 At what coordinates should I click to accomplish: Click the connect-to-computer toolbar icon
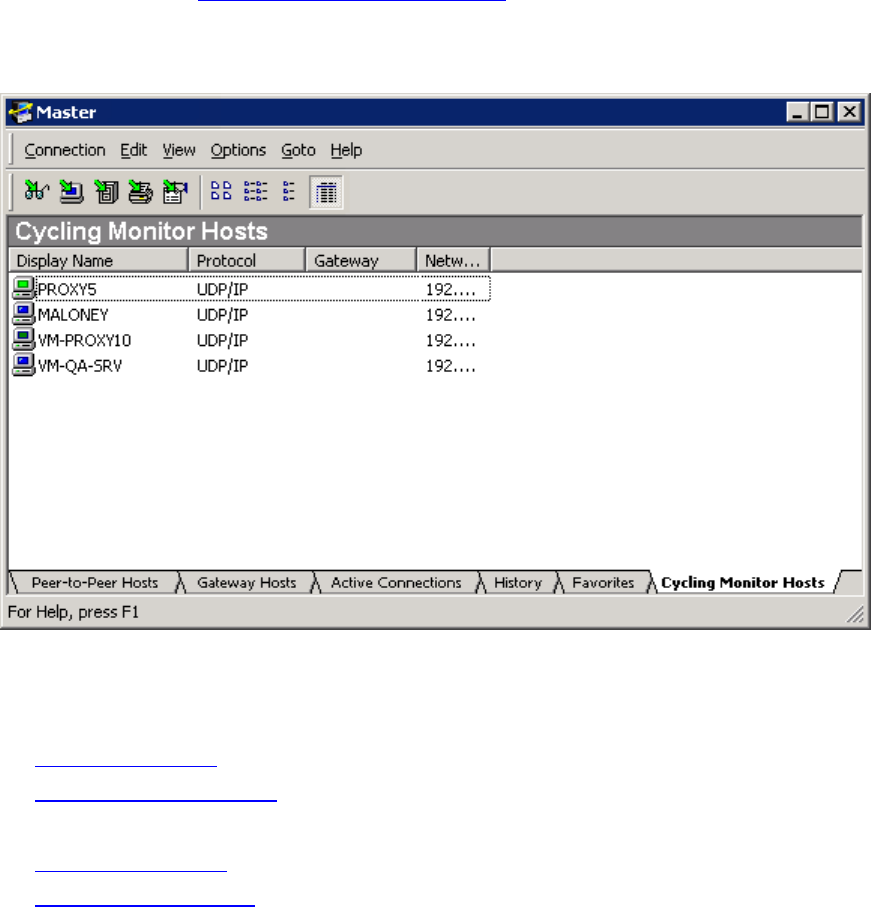71,191
